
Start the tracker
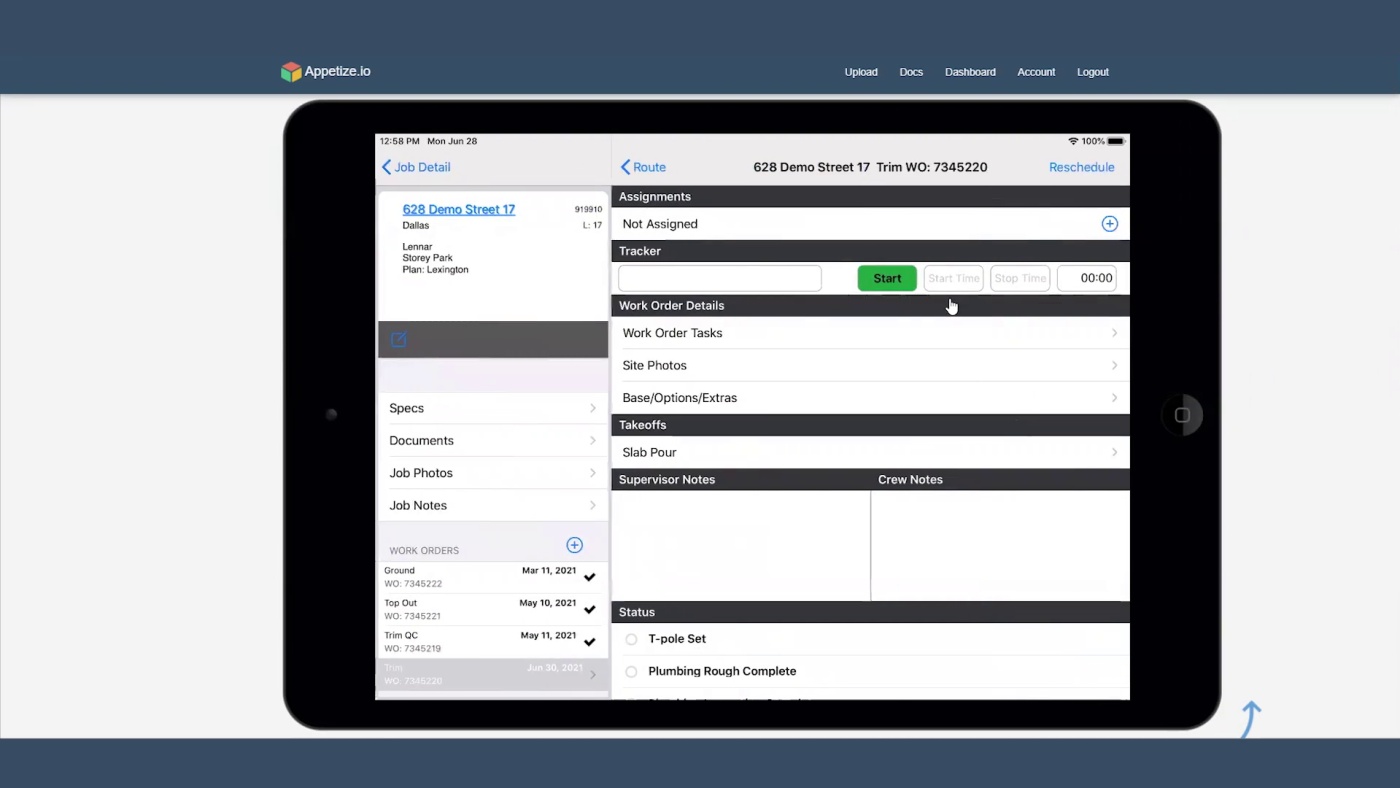tap(887, 278)
